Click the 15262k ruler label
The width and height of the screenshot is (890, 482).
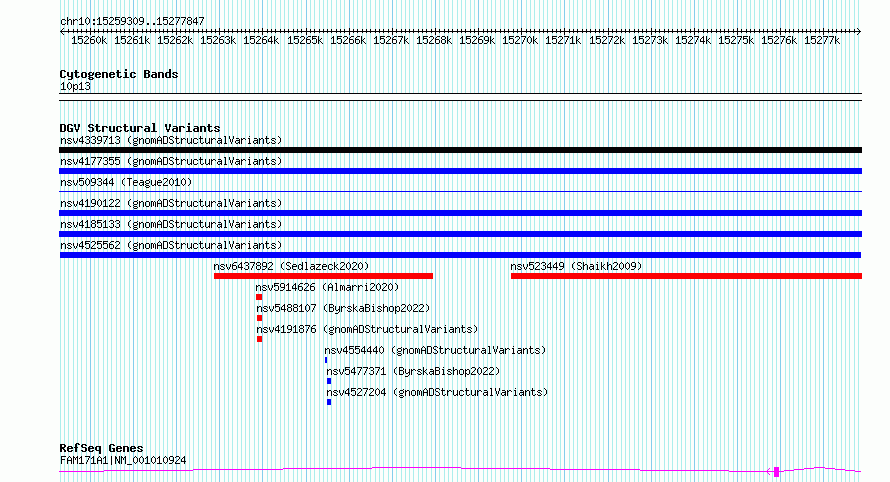[x=175, y=41]
